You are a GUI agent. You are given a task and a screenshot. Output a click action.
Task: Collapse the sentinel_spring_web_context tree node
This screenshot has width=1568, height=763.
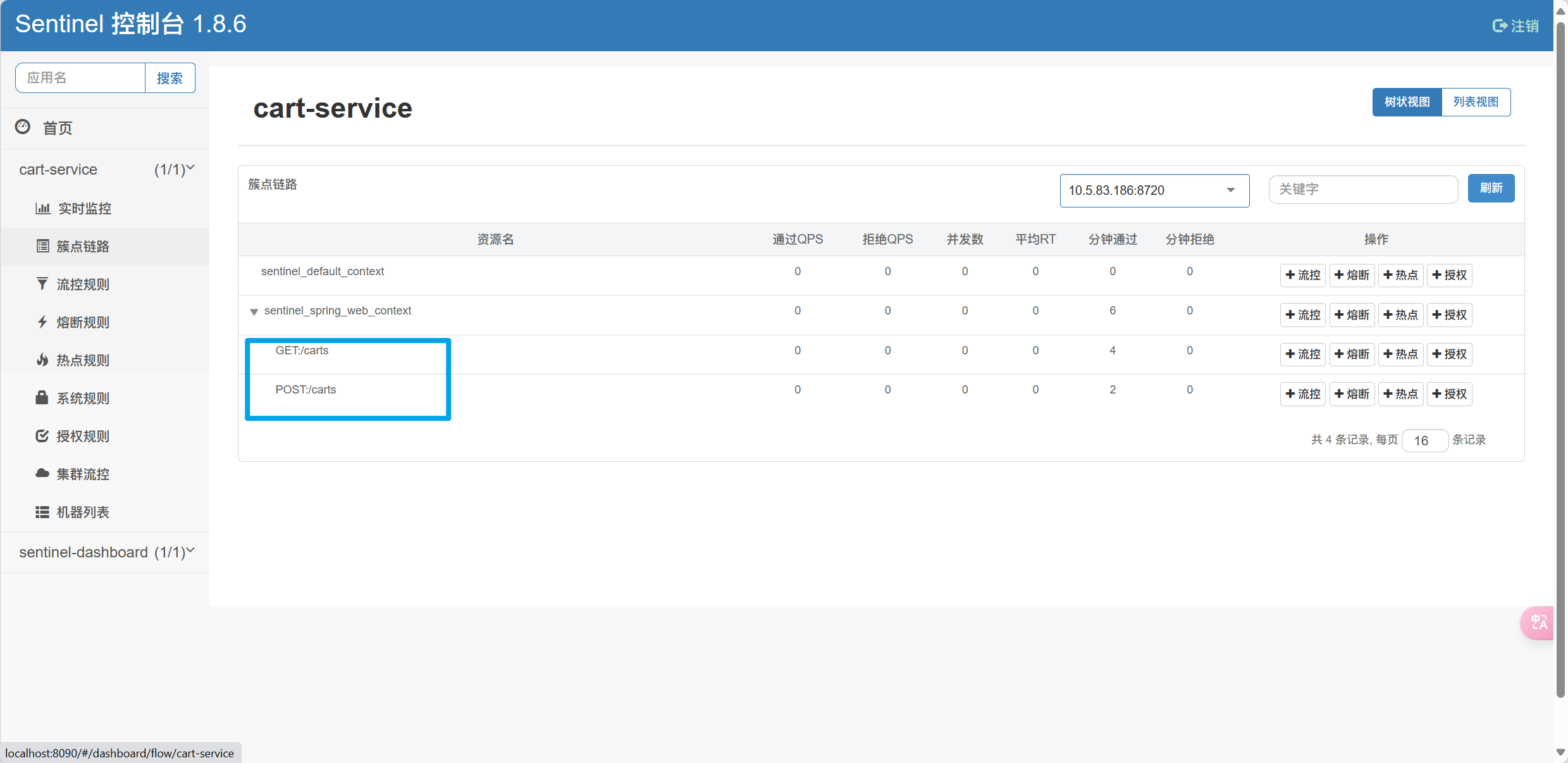[x=254, y=311]
